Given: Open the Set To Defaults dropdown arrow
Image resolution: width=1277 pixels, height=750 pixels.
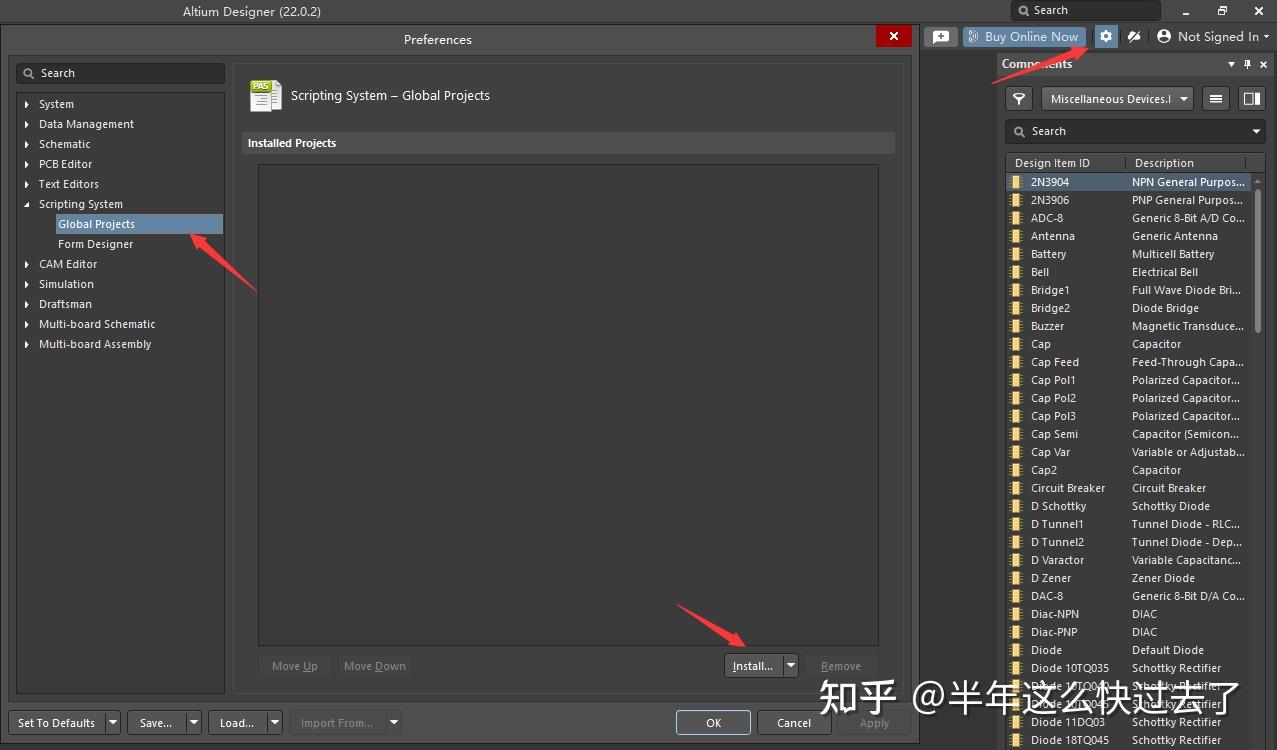Looking at the screenshot, I should tap(112, 722).
